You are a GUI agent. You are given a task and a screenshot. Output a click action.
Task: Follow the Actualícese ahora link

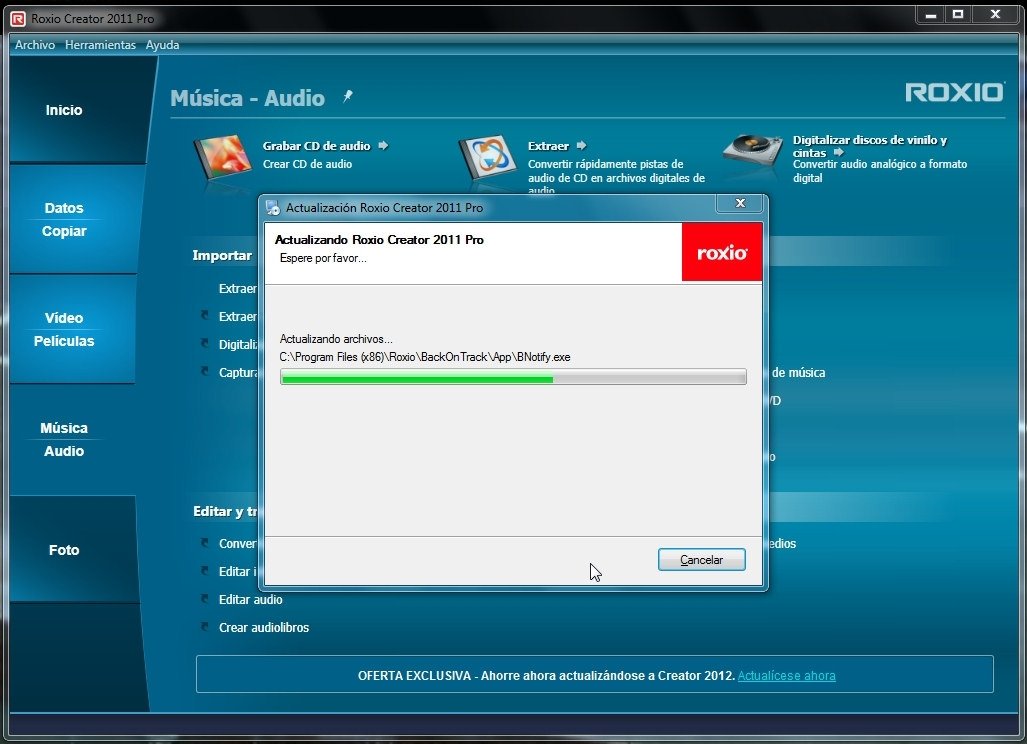point(787,675)
